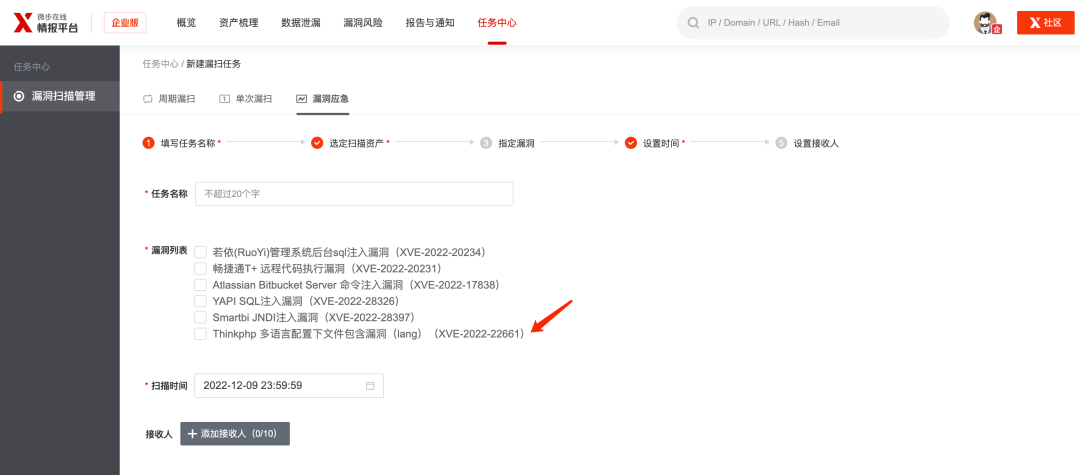Click the search magnifier icon

(x=692, y=23)
